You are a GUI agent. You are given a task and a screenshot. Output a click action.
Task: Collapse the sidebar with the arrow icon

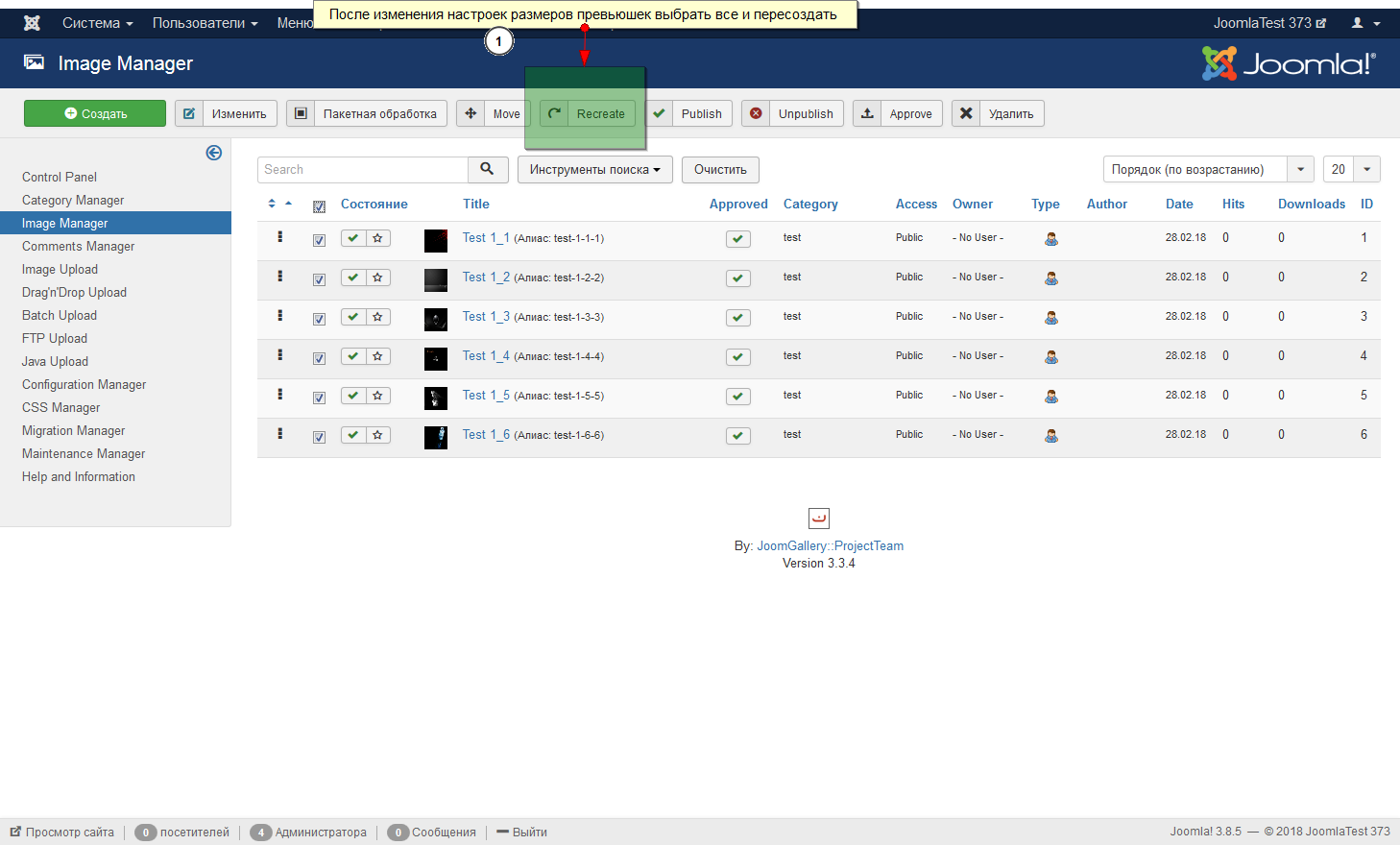(x=214, y=153)
